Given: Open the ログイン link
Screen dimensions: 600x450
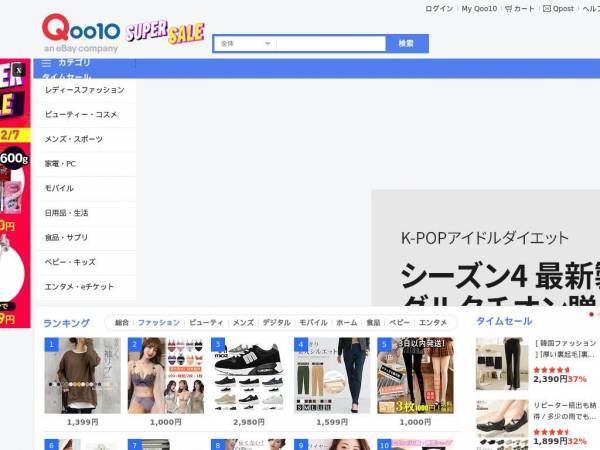Looking at the screenshot, I should (x=439, y=8).
